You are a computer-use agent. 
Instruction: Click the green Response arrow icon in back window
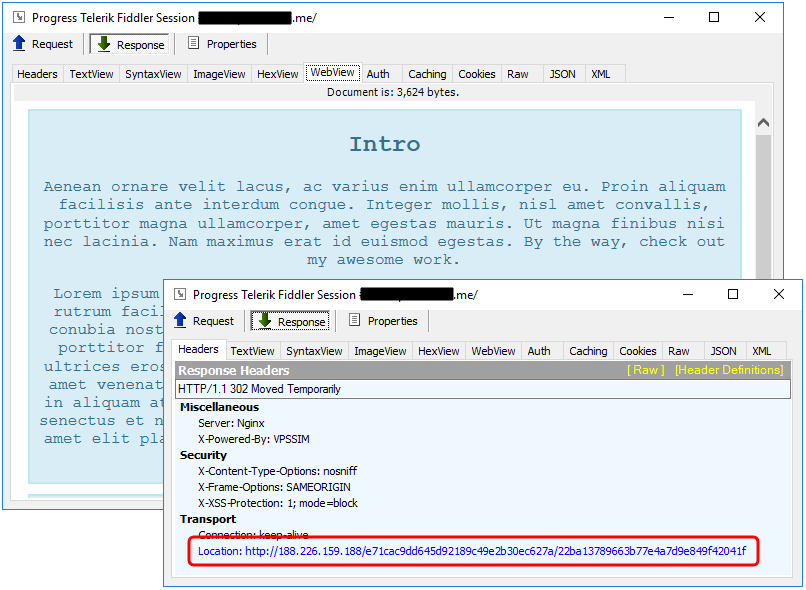(103, 44)
